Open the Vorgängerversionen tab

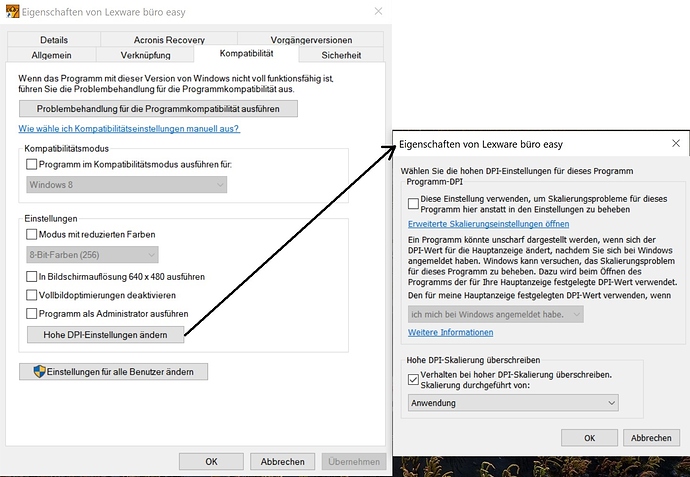pyautogui.click(x=311, y=40)
